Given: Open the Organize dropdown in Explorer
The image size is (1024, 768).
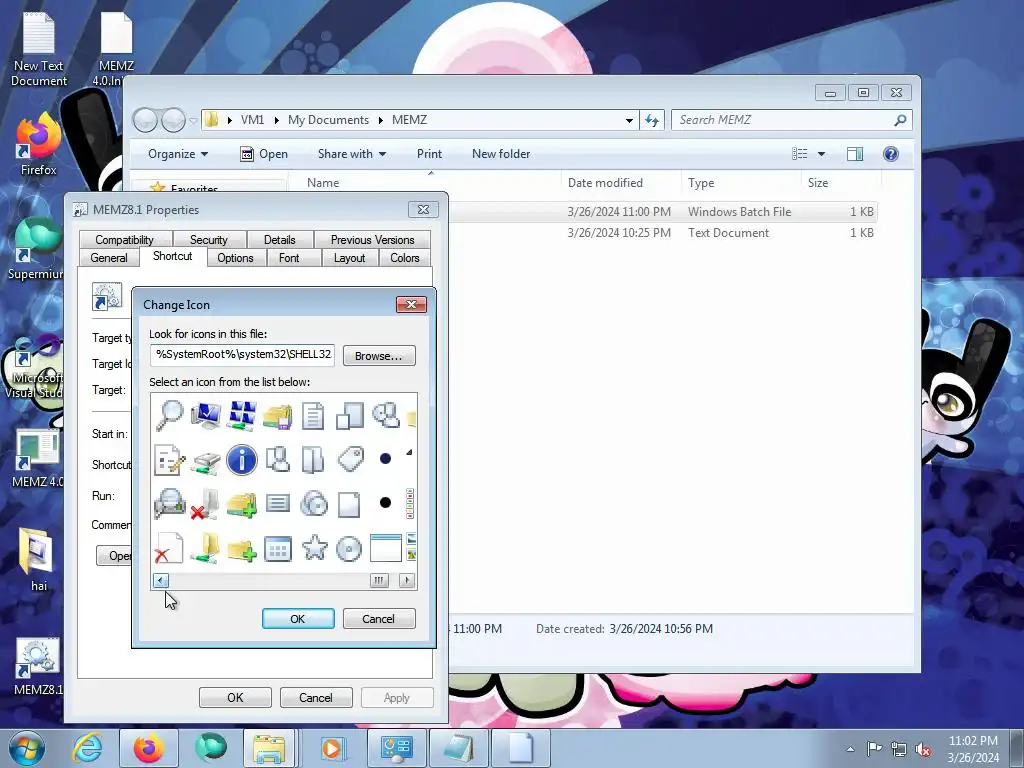Looking at the screenshot, I should point(178,154).
